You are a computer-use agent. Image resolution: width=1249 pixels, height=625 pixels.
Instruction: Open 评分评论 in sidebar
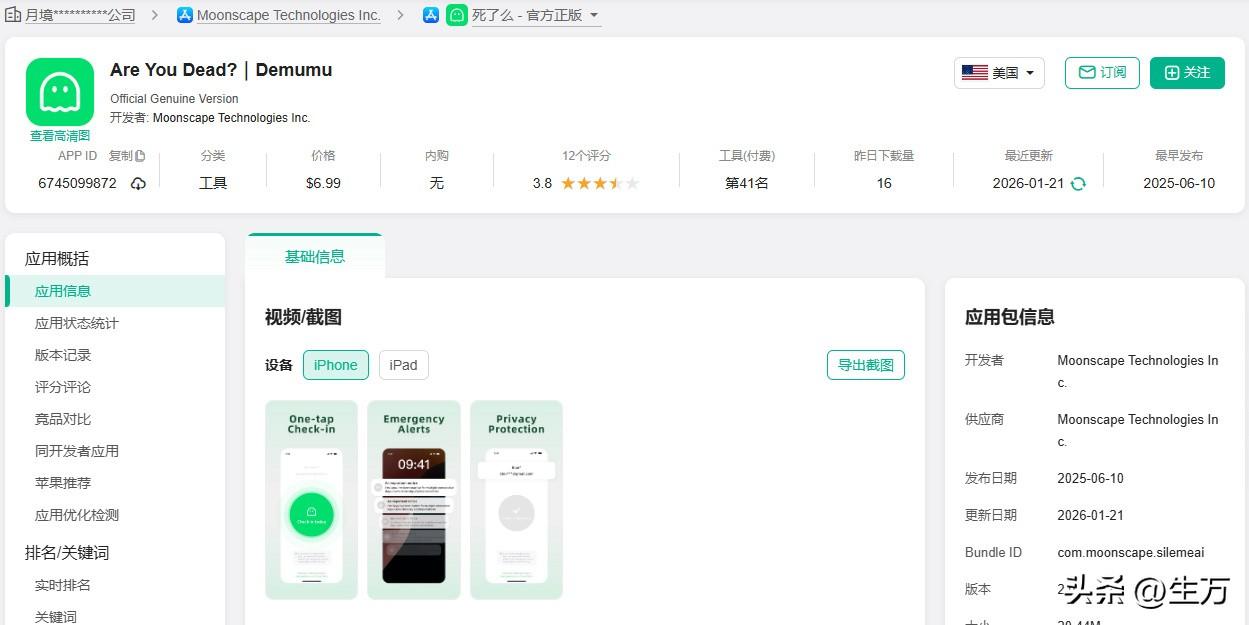click(x=63, y=387)
